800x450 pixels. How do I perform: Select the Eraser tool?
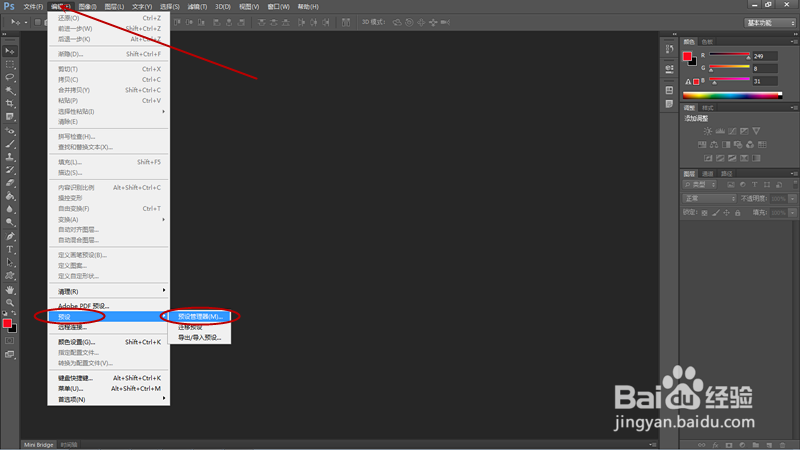pyautogui.click(x=10, y=183)
